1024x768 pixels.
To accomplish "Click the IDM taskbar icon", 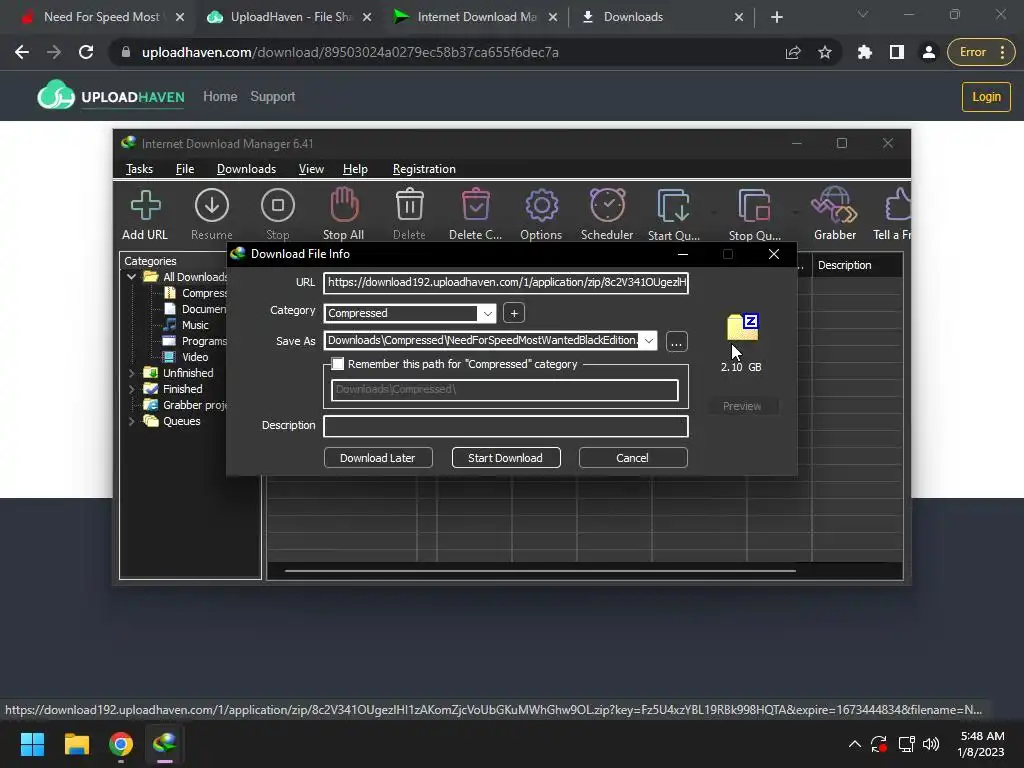I will pos(165,744).
